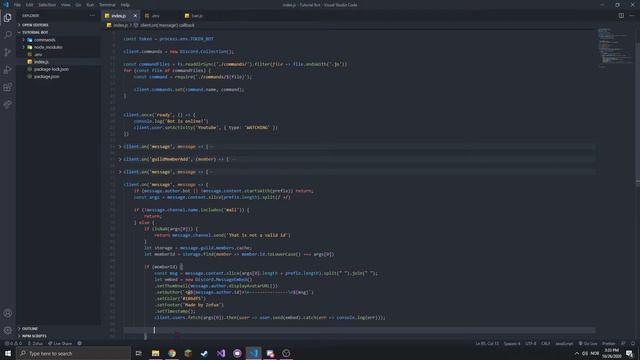640x360 pixels.
Task: Open the notifications bell in status bar
Action: (633, 344)
